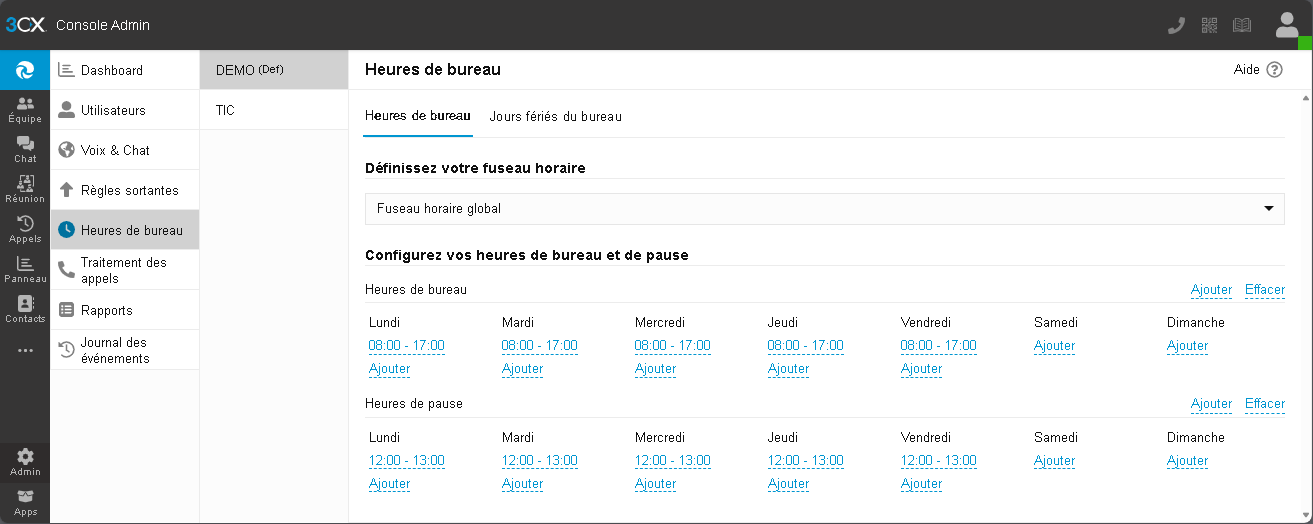Add another office hours range for Mercredi
Viewport: 1313px width, 524px height.
point(656,369)
